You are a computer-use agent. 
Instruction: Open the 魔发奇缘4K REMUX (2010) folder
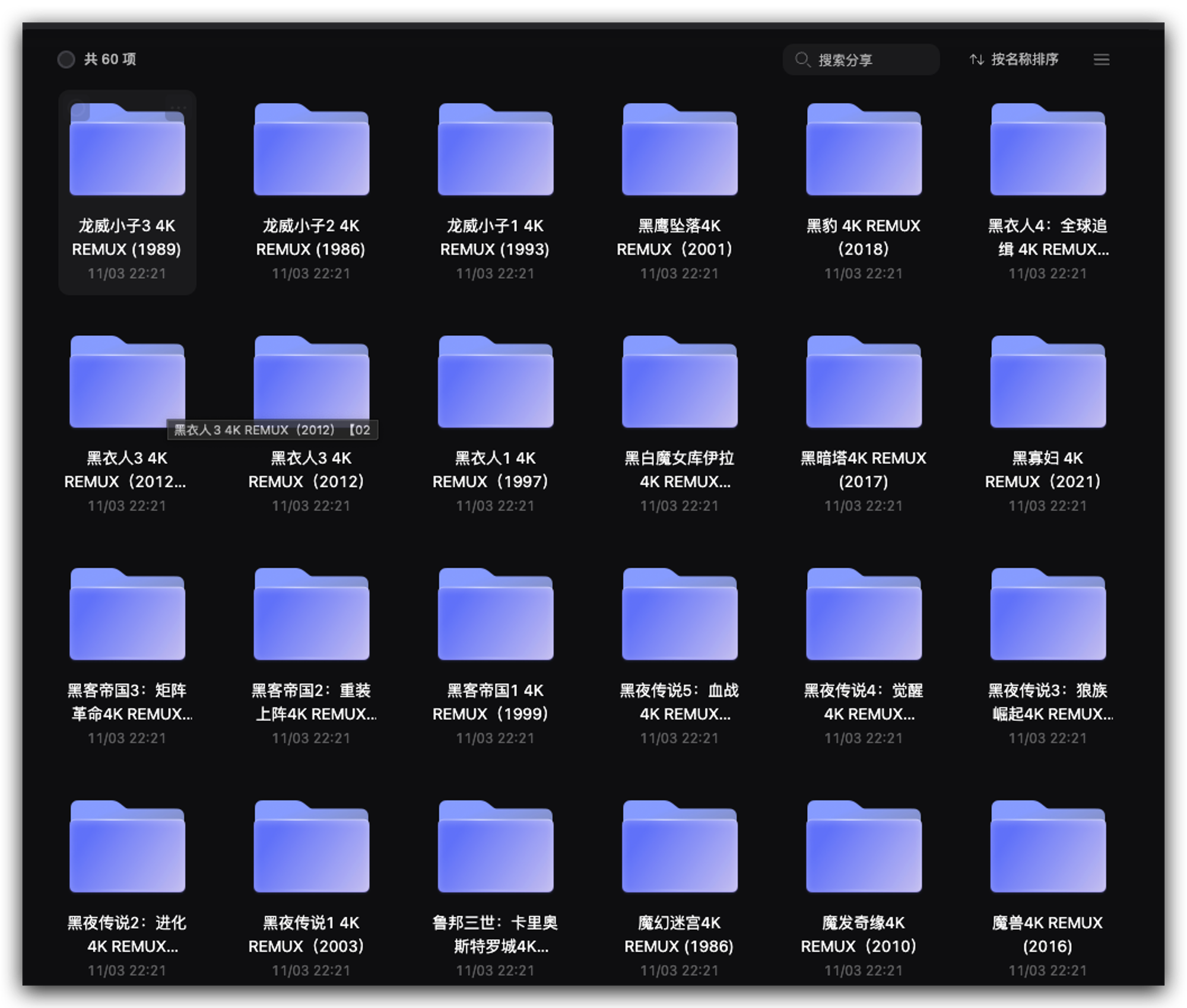click(864, 847)
